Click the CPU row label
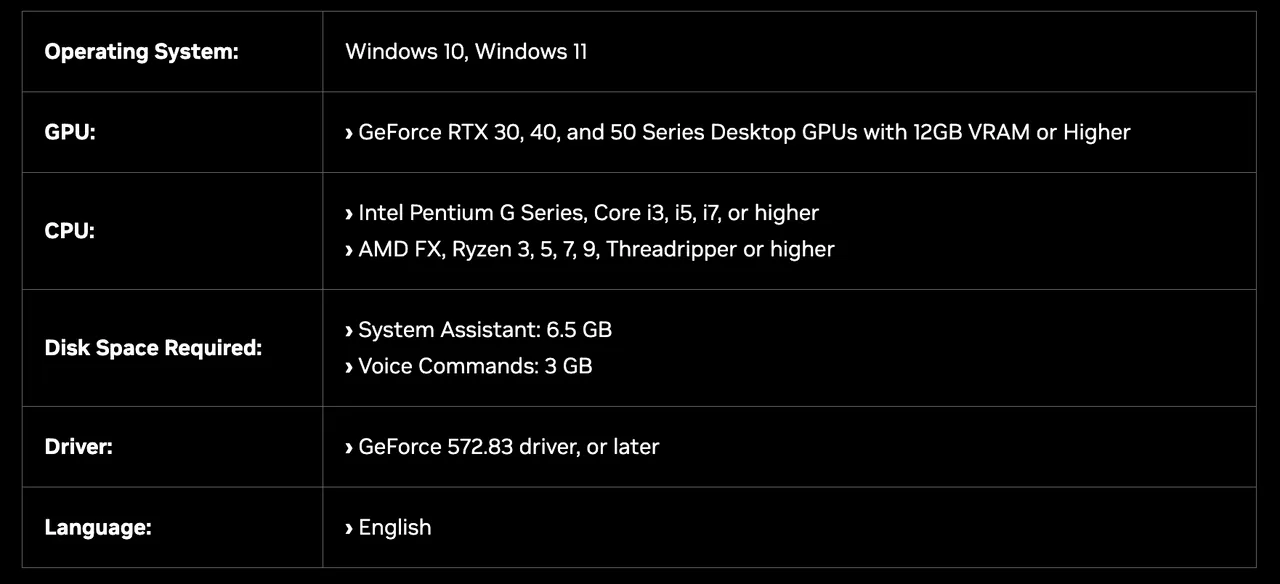The width and height of the screenshot is (1280, 584). [70, 231]
